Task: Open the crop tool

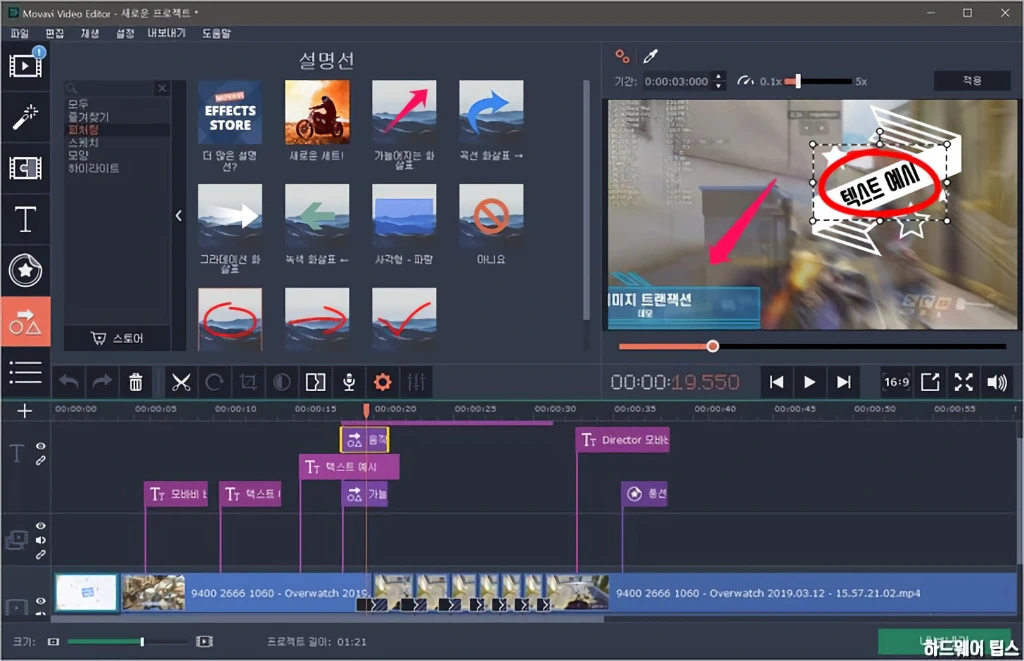Action: pyautogui.click(x=248, y=382)
